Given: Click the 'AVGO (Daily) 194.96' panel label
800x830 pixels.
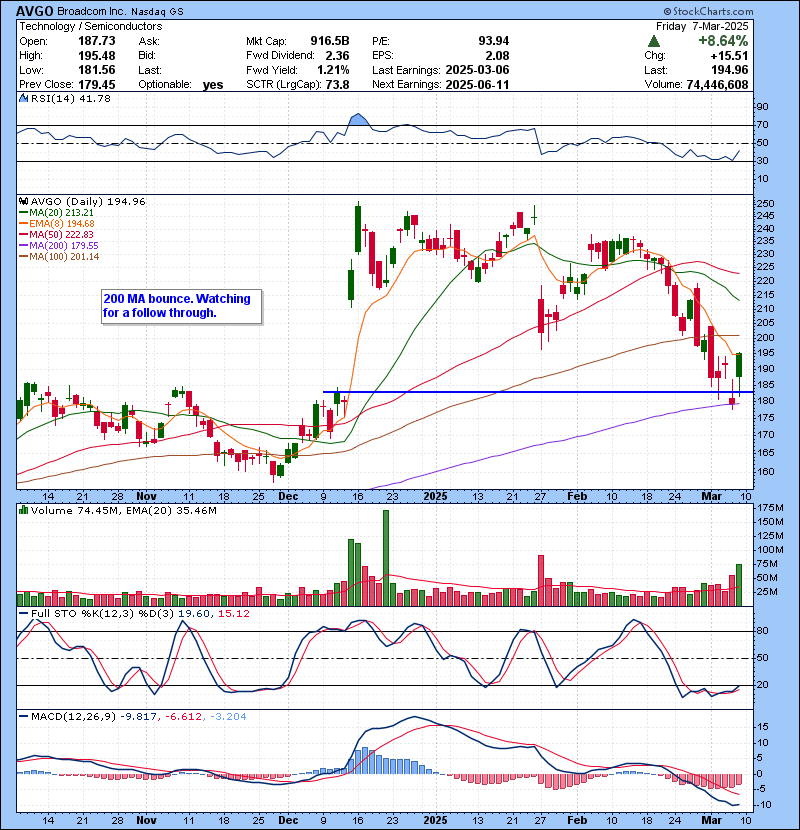Looking at the screenshot, I should click(x=88, y=201).
